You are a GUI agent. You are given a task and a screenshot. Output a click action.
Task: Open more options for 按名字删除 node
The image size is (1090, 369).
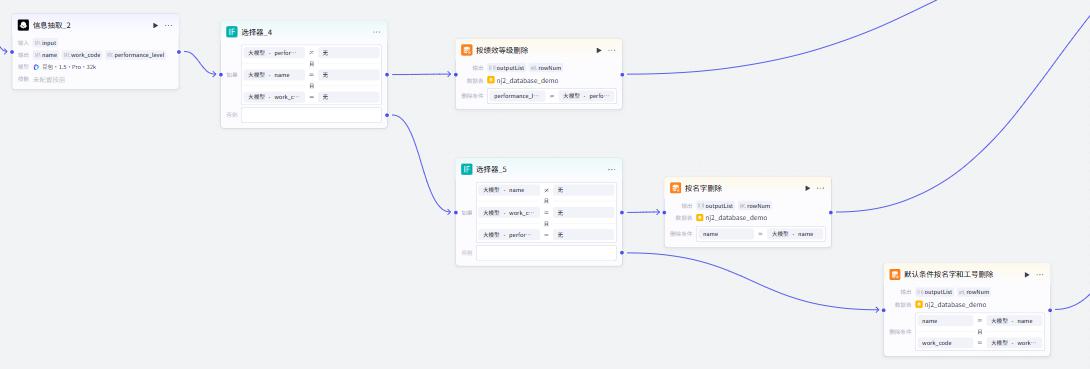(x=820, y=188)
